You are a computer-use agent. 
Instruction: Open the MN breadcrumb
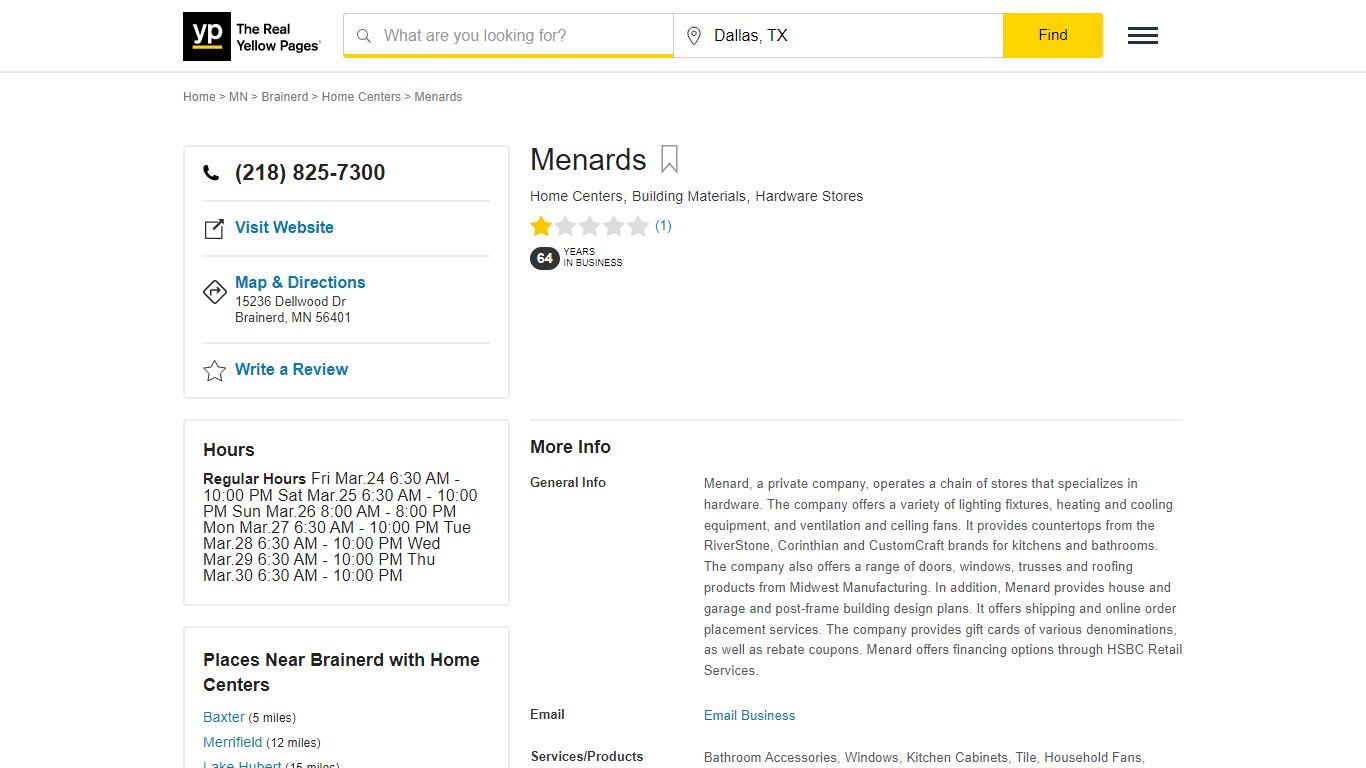coord(238,97)
